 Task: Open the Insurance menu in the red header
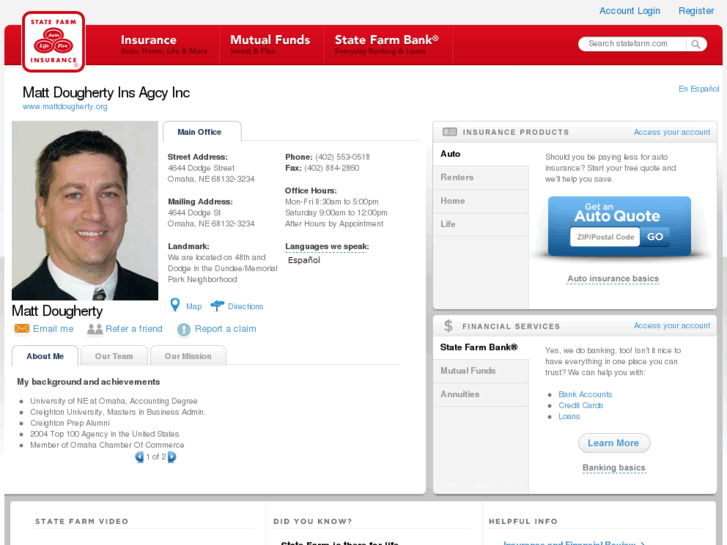coord(164,45)
